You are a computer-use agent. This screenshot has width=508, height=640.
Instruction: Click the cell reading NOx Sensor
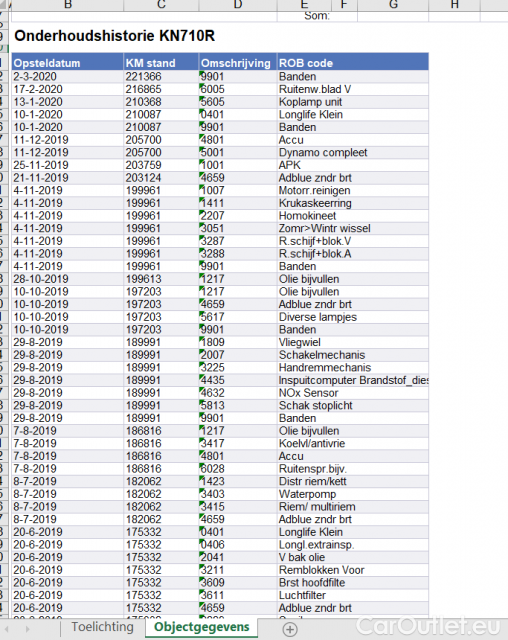[x=353, y=393]
